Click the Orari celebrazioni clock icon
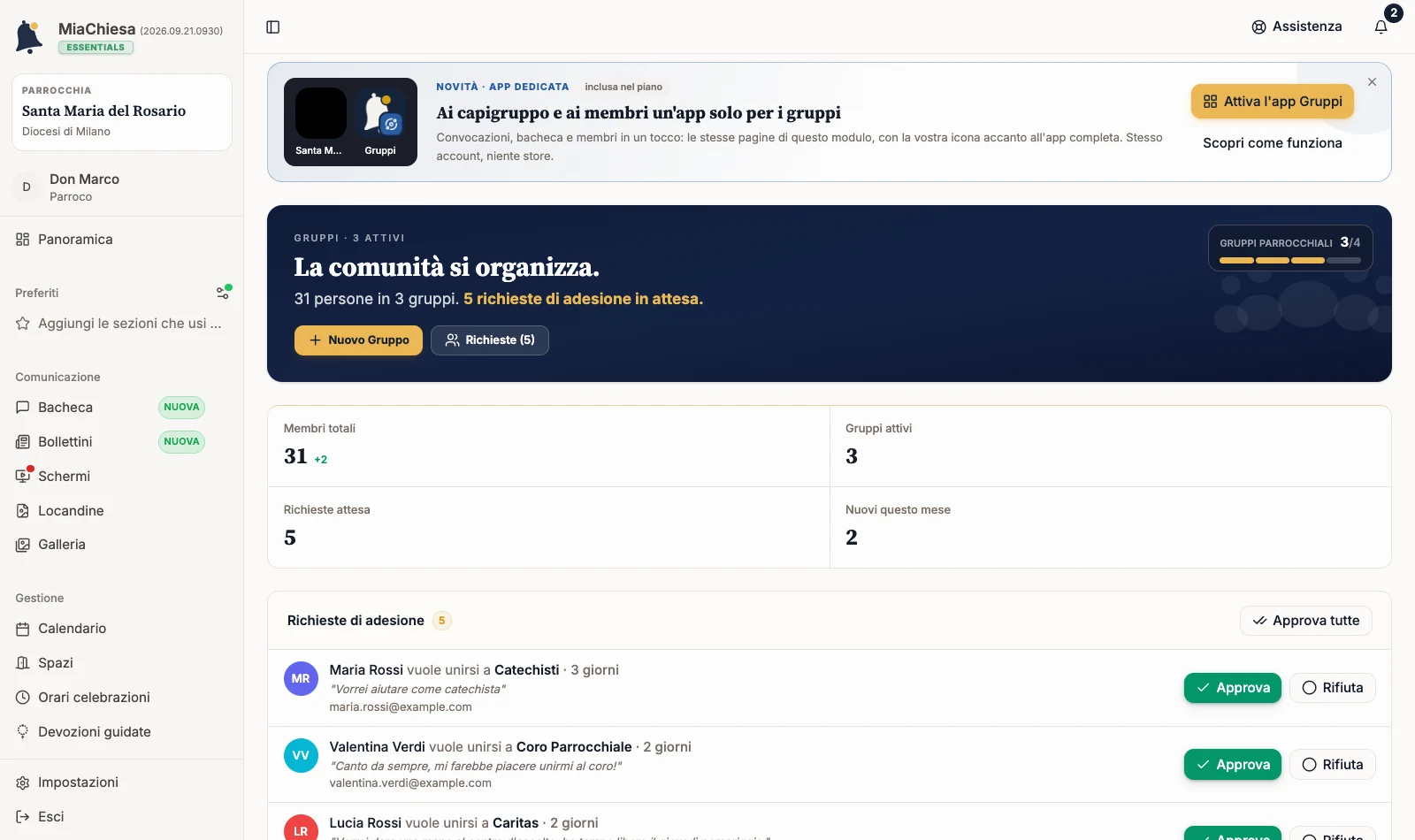The width and height of the screenshot is (1415, 840). 23,698
